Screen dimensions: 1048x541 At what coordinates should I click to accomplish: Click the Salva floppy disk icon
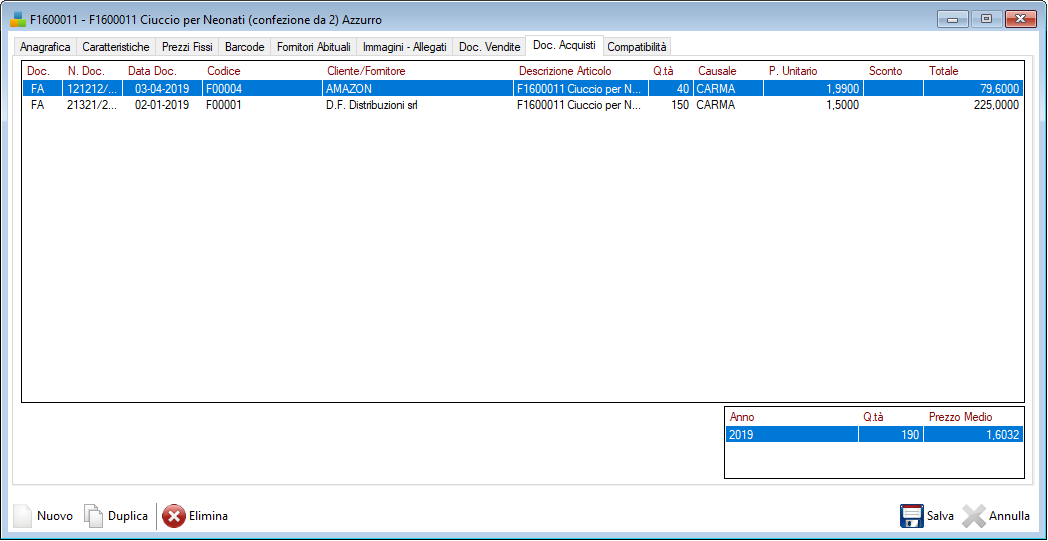point(911,516)
